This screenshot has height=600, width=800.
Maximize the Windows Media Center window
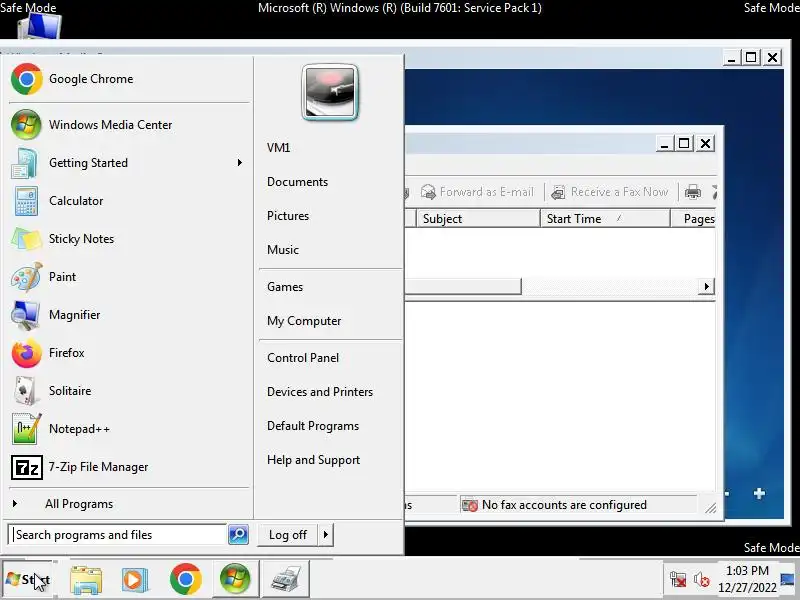coord(751,57)
